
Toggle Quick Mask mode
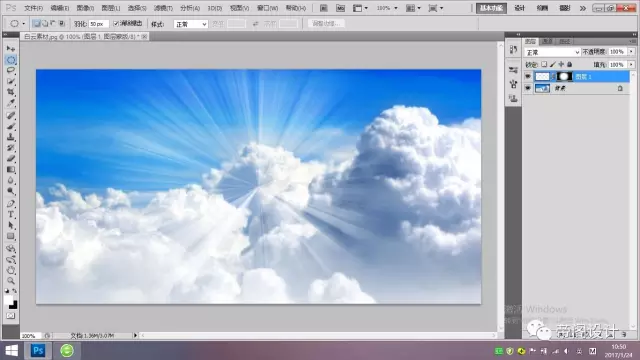click(x=11, y=316)
